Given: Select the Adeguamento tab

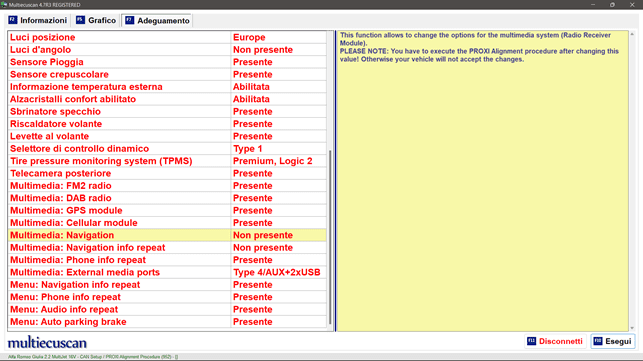Looking at the screenshot, I should click(157, 21).
